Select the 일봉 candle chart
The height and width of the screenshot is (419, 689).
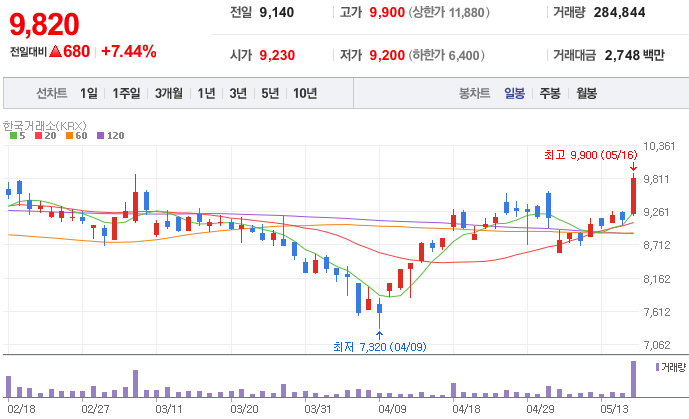tap(515, 93)
